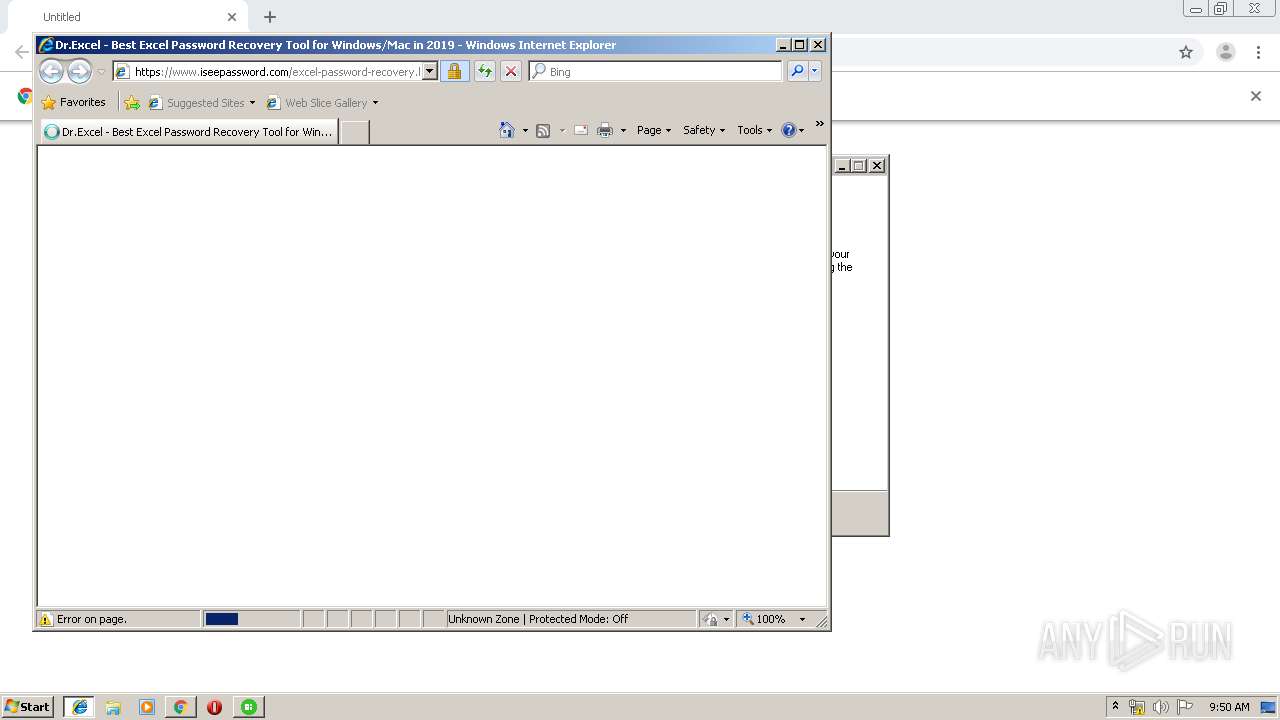Click the page loading progress bar
The height and width of the screenshot is (720, 1280).
251,619
